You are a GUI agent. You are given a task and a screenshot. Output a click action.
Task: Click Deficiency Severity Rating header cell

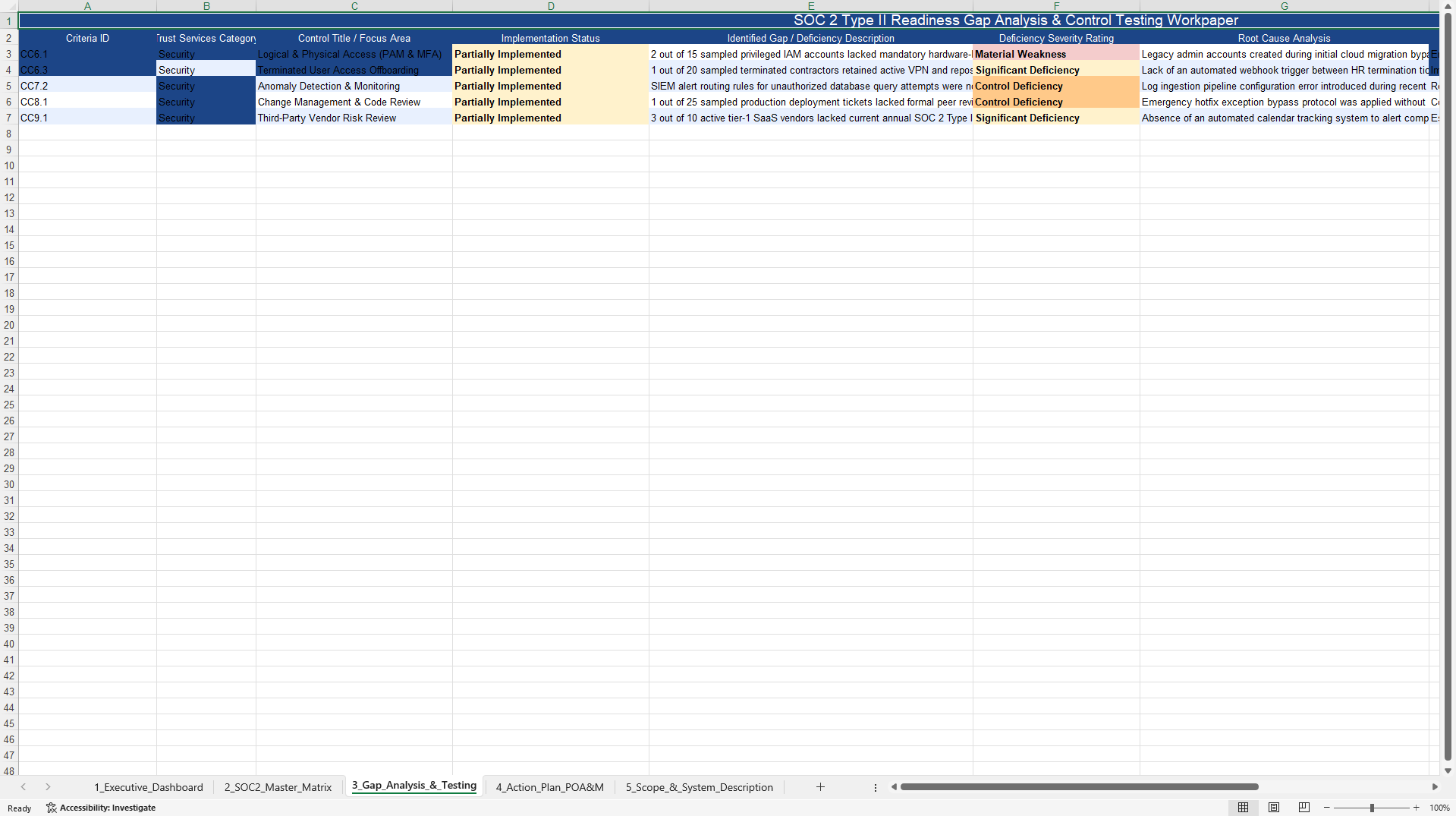pos(1056,38)
